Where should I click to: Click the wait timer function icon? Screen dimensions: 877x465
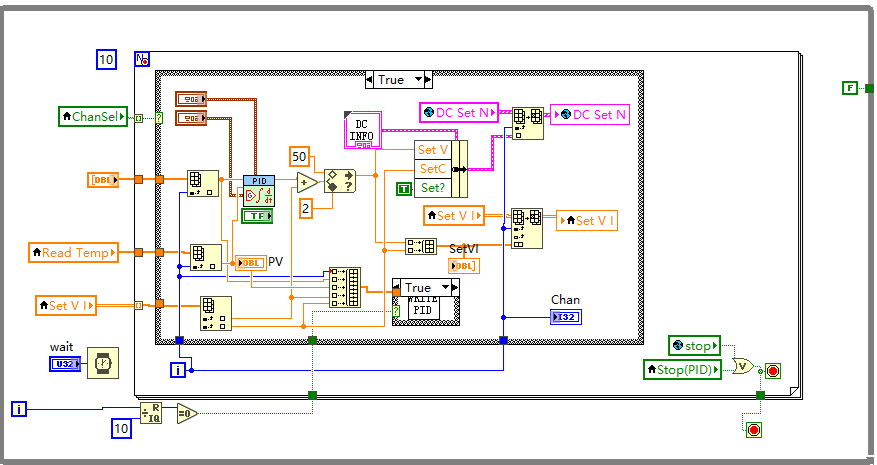(101, 363)
